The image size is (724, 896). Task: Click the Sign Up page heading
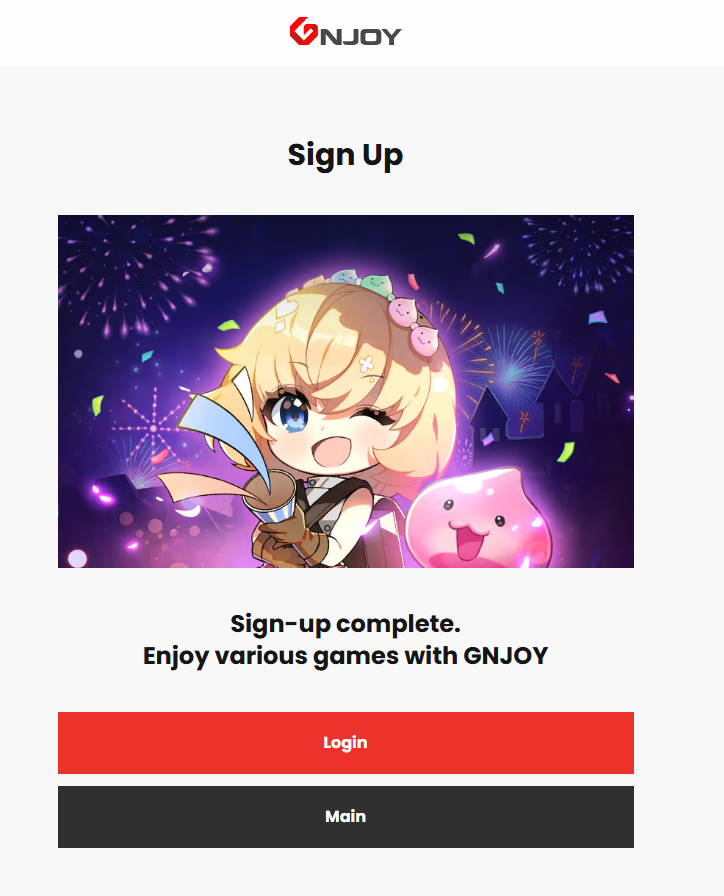click(345, 155)
